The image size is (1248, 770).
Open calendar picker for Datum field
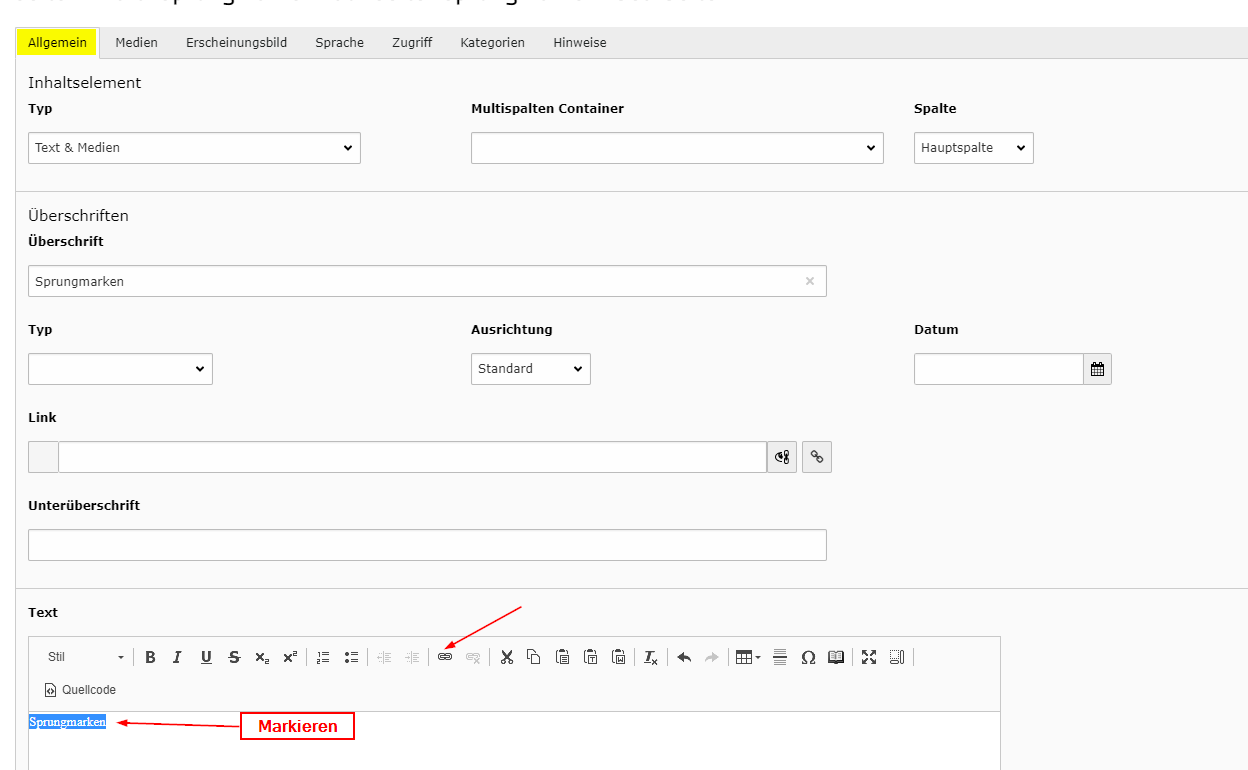point(1097,369)
